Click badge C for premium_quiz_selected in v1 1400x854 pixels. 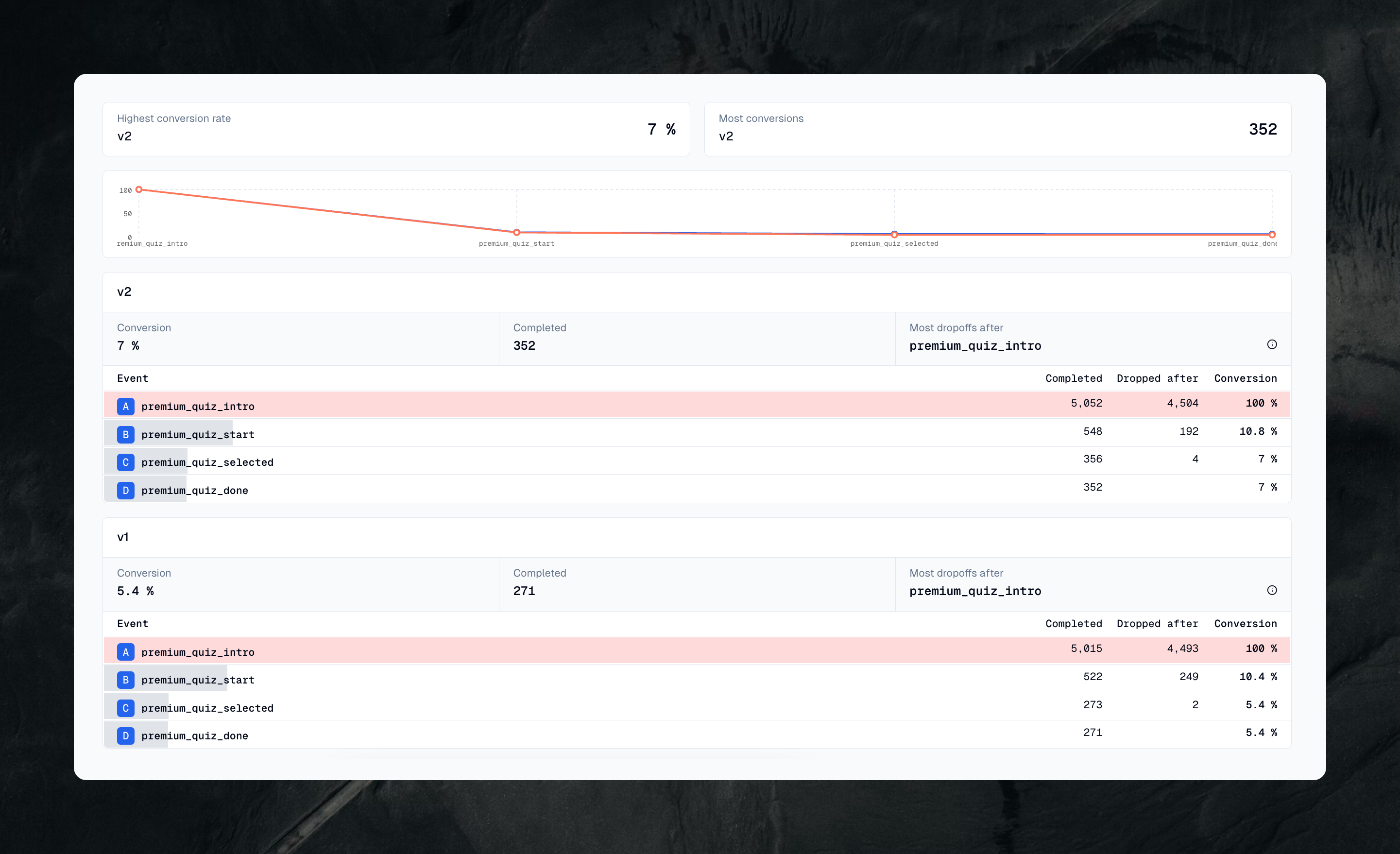tap(125, 708)
